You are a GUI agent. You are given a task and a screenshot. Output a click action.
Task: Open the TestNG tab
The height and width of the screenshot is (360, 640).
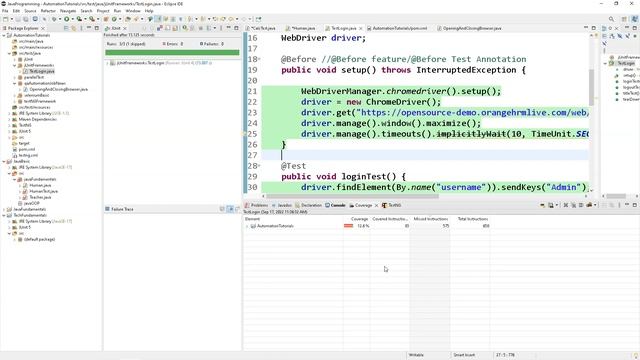pyautogui.click(x=391, y=205)
